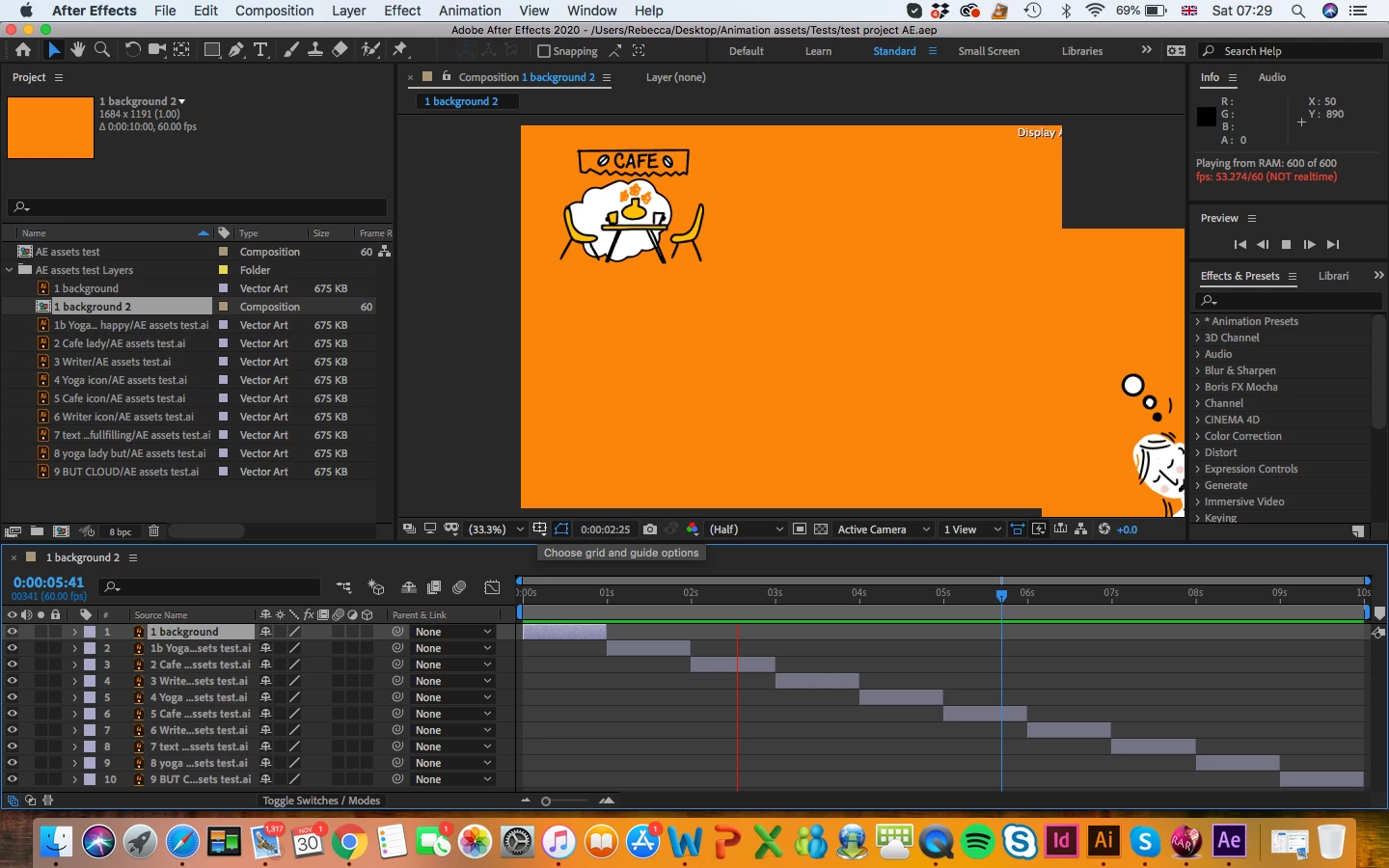The width and height of the screenshot is (1389, 868).
Task: Open the resolution (Half) dropdown
Action: click(x=746, y=529)
